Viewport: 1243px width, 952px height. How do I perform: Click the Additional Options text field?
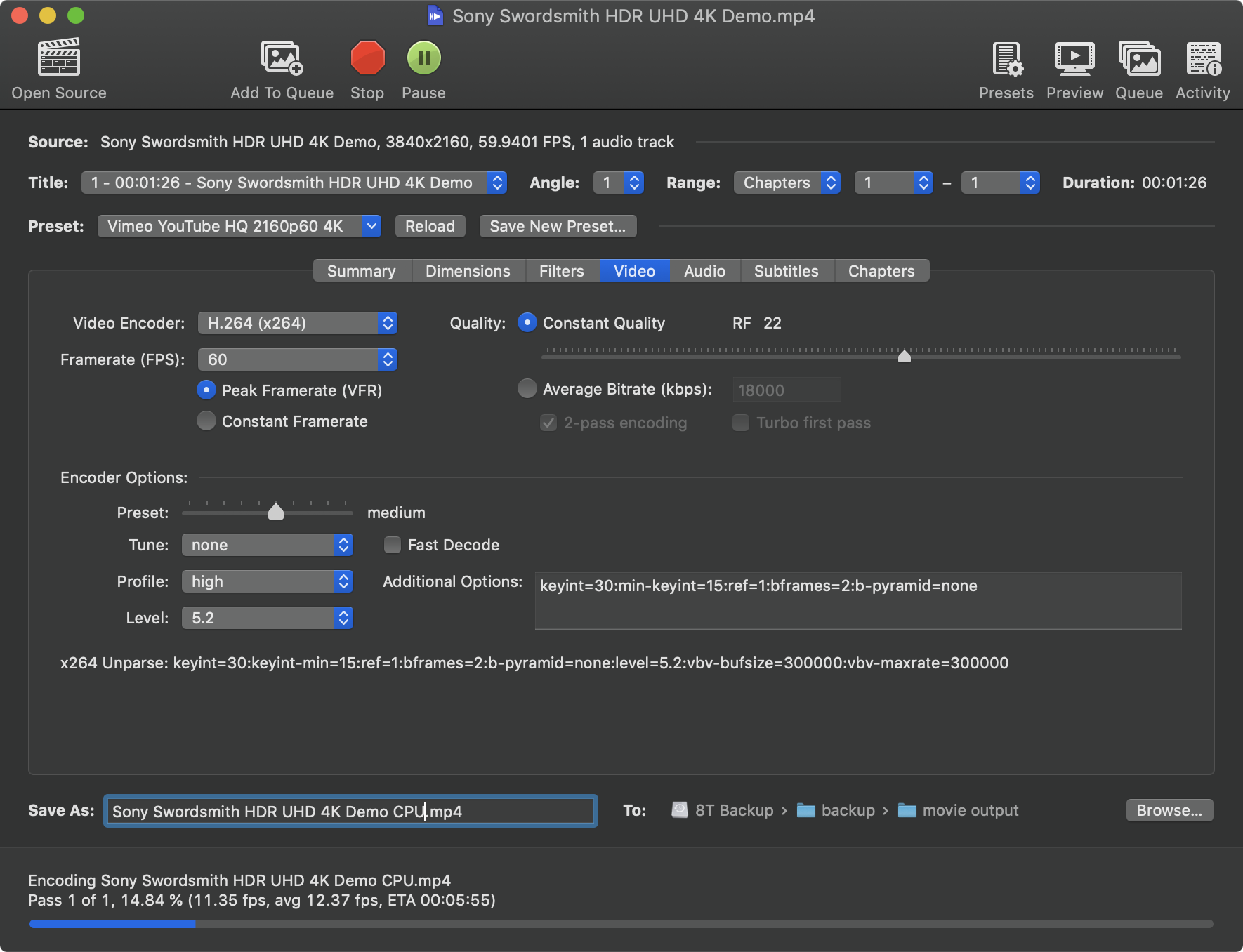click(858, 600)
